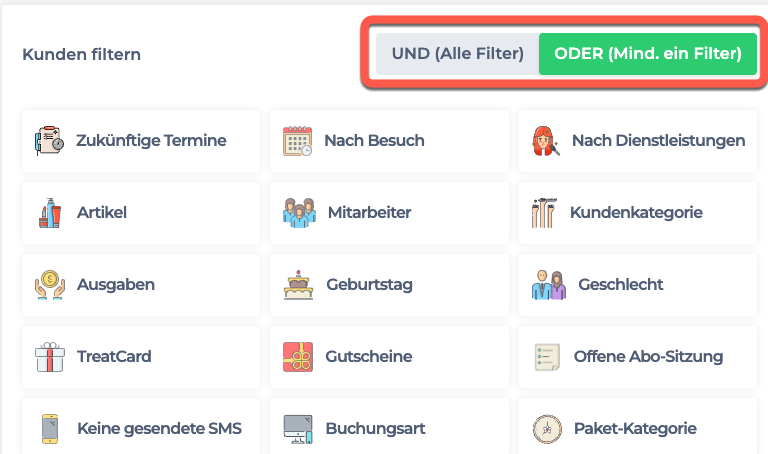Click the TreatCard gift box icon

49,357
